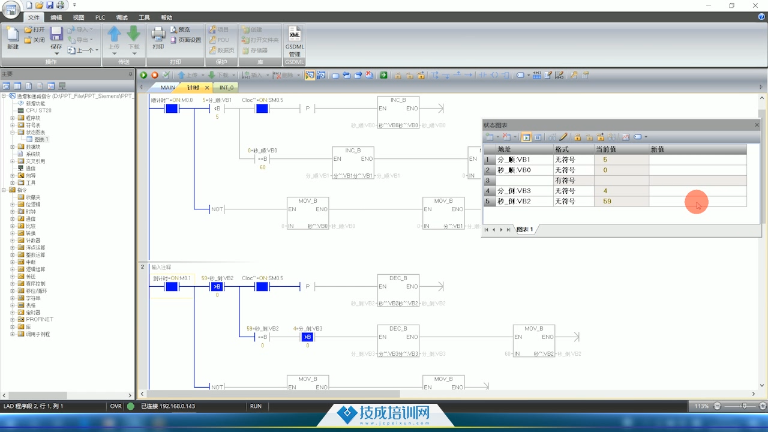
Task: Click the toggle bookmark icon
Action: [x=336, y=75]
